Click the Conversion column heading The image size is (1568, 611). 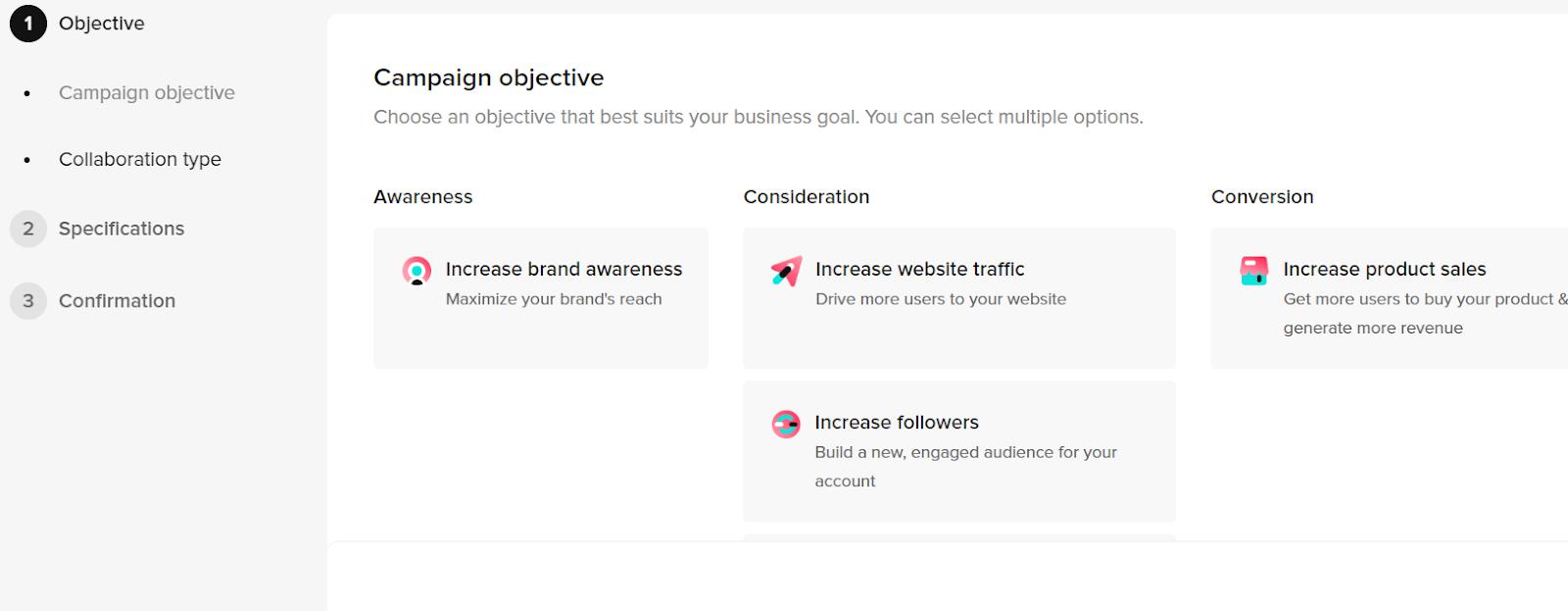[x=1262, y=197]
